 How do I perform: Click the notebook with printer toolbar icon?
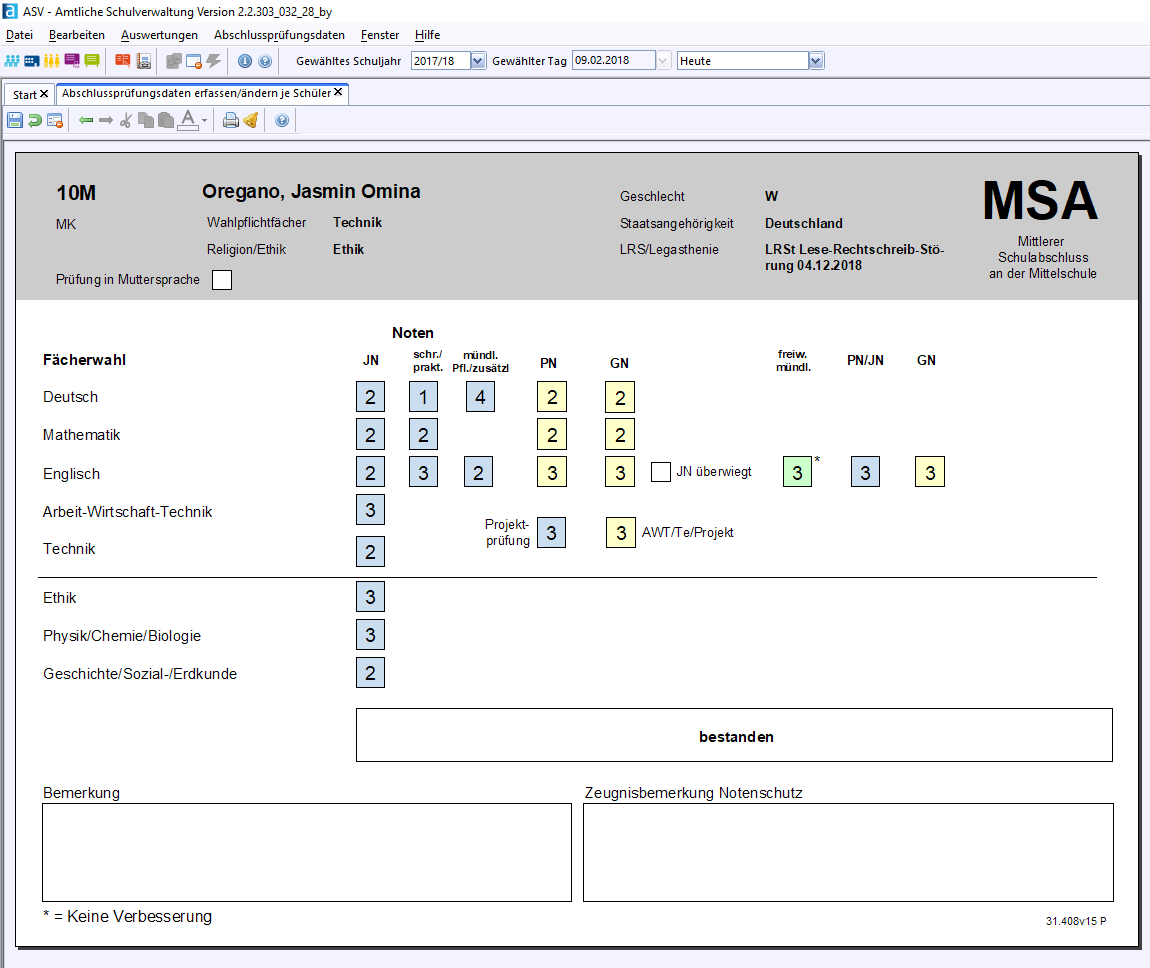(x=144, y=61)
